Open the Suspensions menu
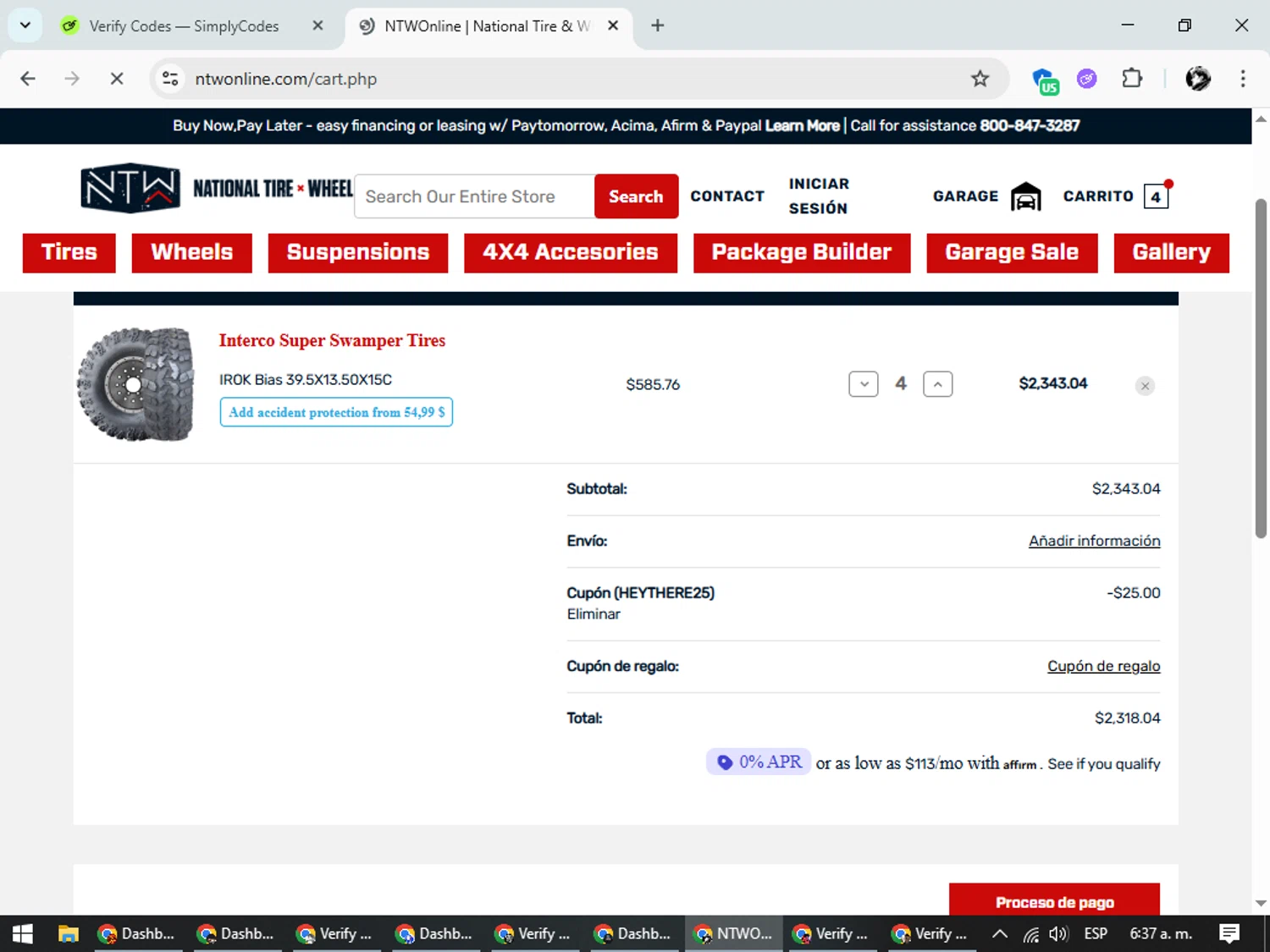The image size is (1270, 952). coord(358,252)
